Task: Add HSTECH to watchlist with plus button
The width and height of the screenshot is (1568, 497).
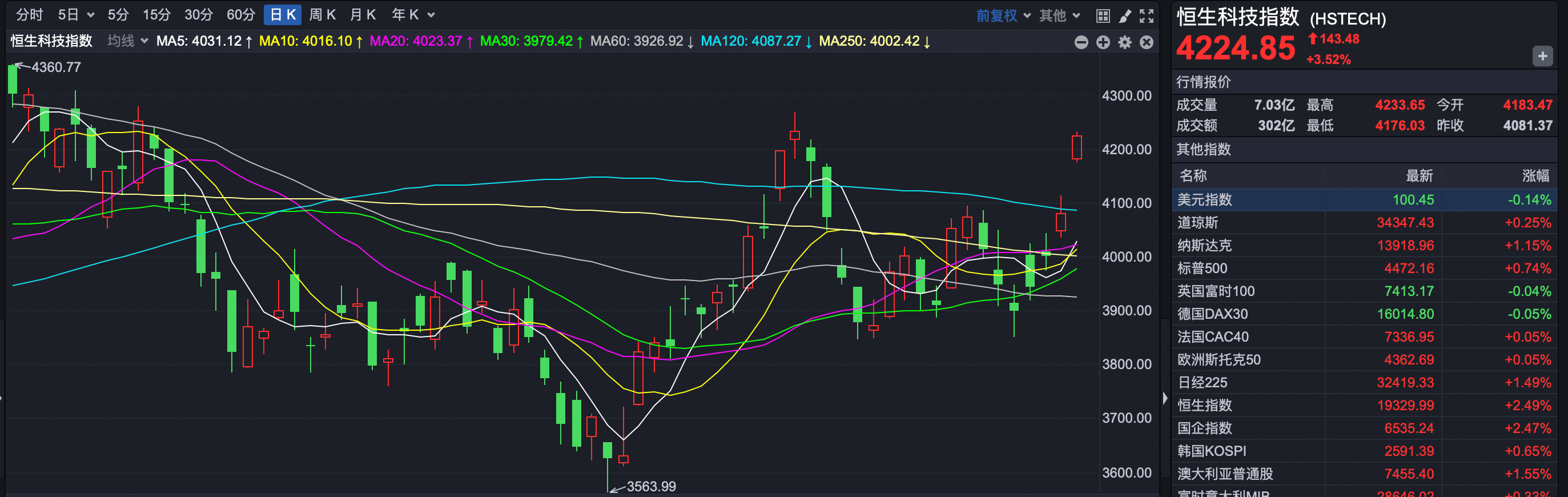Action: [1542, 57]
